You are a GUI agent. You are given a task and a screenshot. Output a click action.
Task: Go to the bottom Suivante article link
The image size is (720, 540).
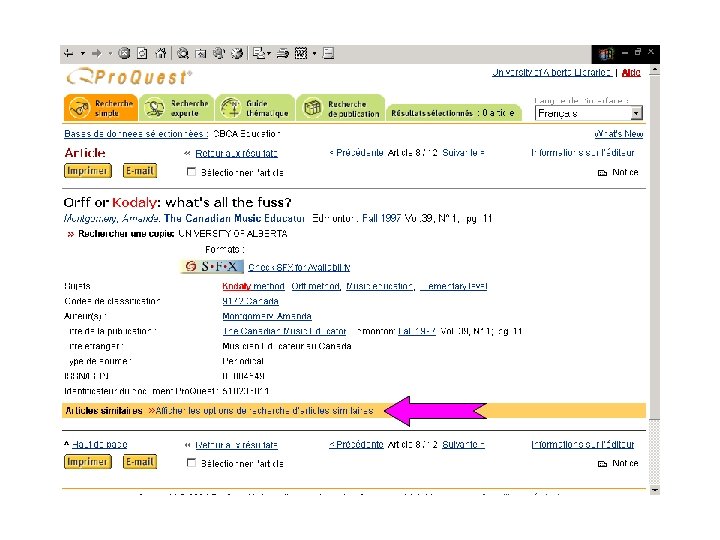463,444
